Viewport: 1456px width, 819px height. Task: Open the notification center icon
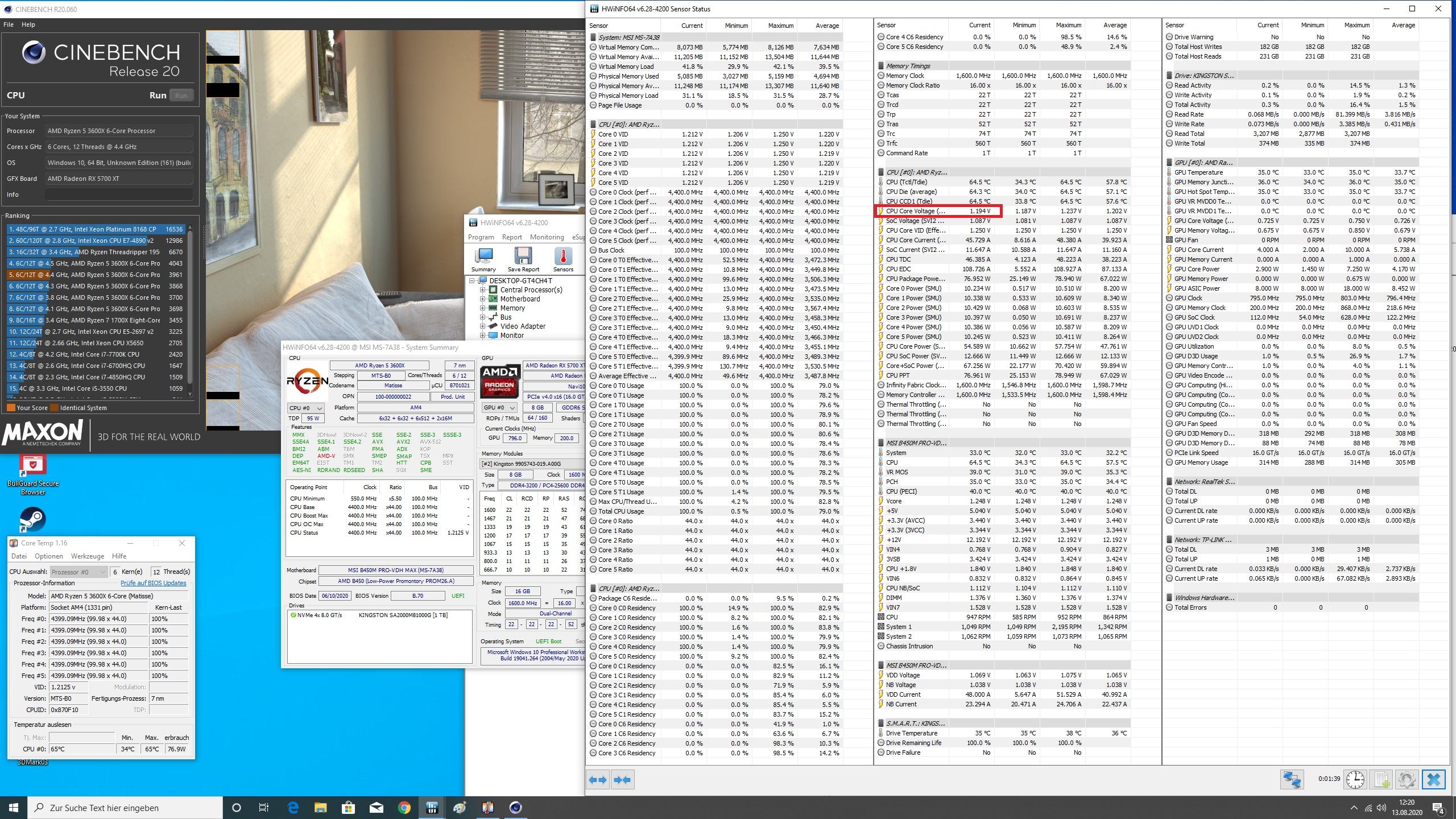coord(1438,808)
